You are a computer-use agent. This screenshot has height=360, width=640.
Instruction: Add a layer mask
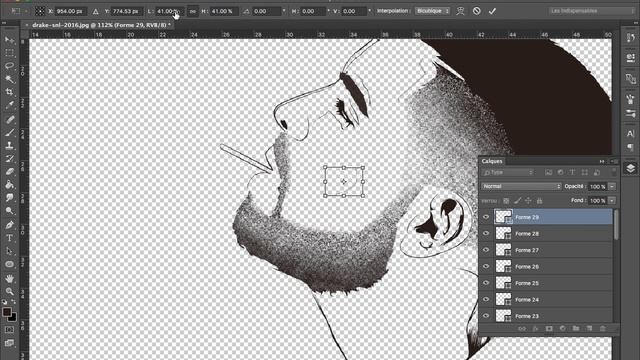(x=549, y=329)
